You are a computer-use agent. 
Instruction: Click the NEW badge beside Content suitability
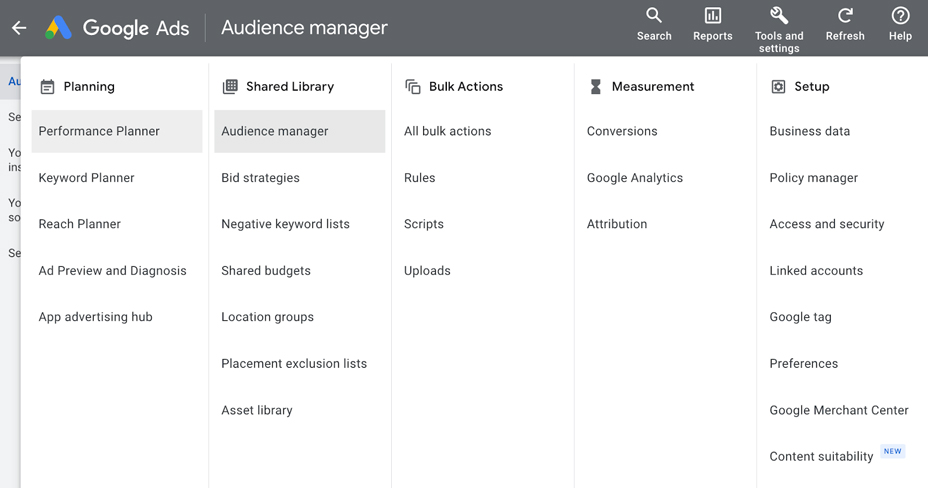click(892, 451)
